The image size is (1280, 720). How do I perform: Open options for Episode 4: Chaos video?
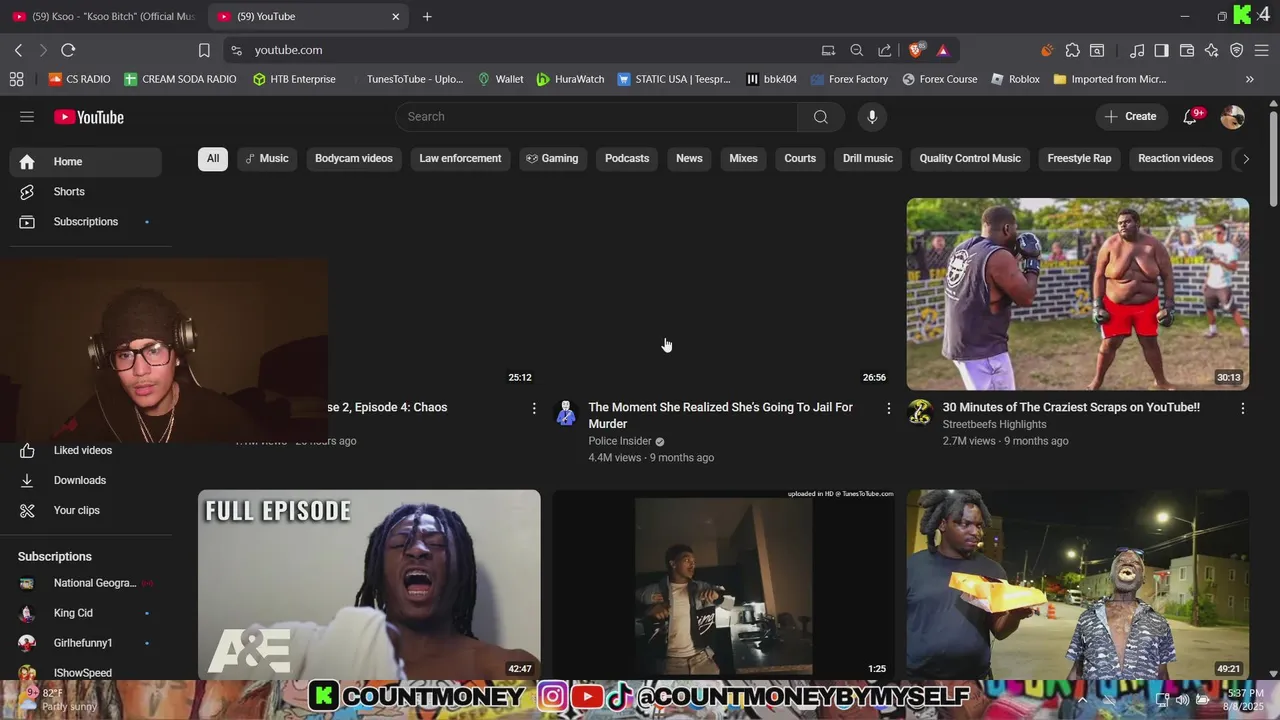coord(534,408)
